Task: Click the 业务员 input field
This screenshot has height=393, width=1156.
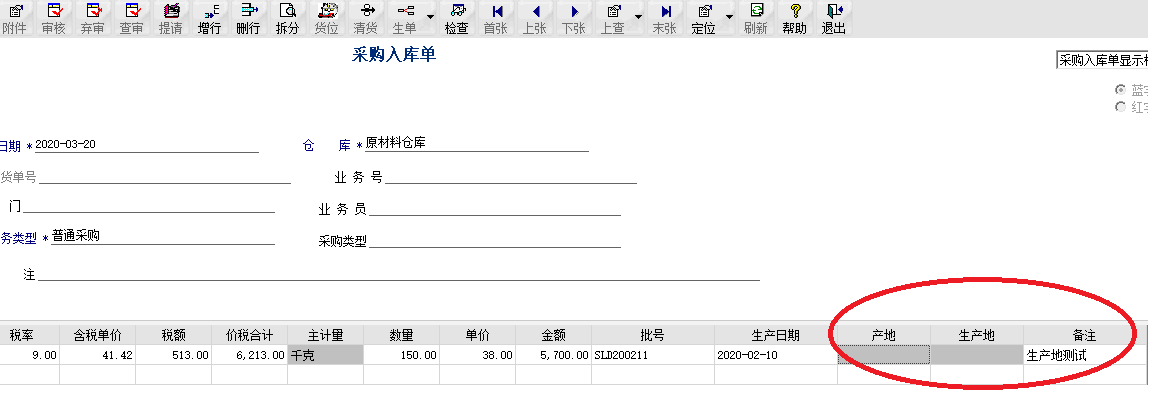Action: pos(495,209)
